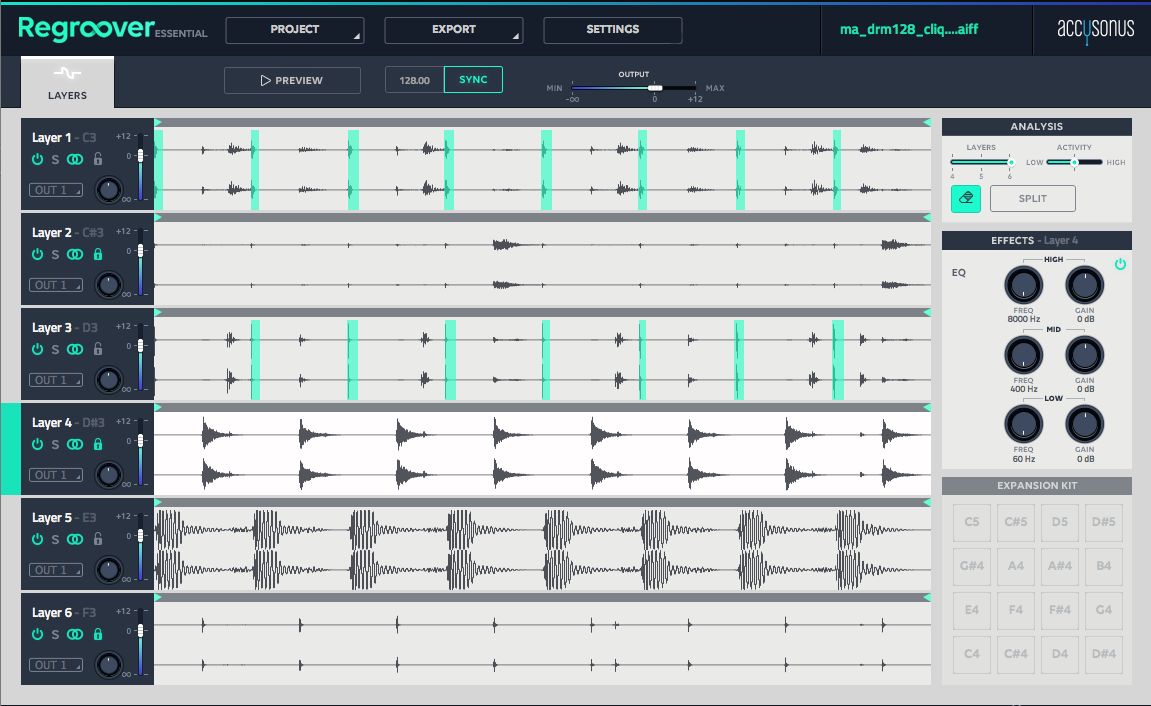Viewport: 1151px width, 706px height.
Task: Toggle power for Layer 1
Action: [x=37, y=159]
